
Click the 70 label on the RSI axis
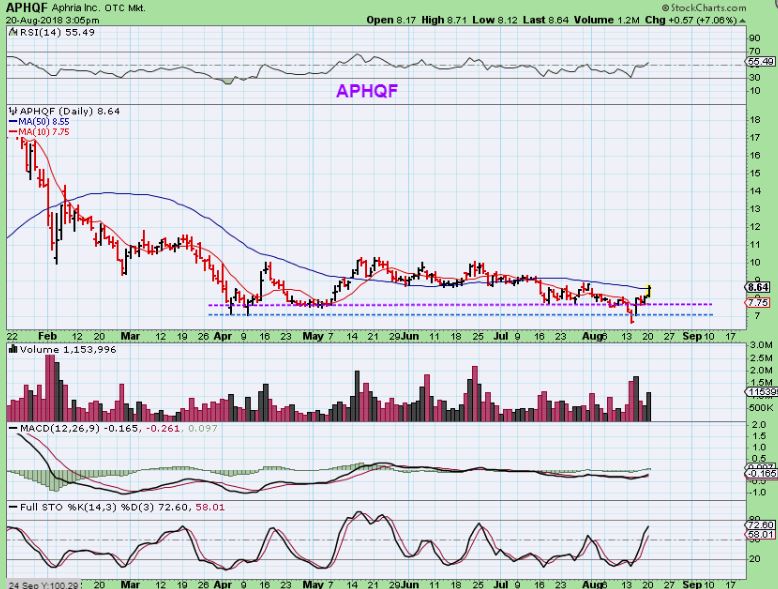point(755,51)
